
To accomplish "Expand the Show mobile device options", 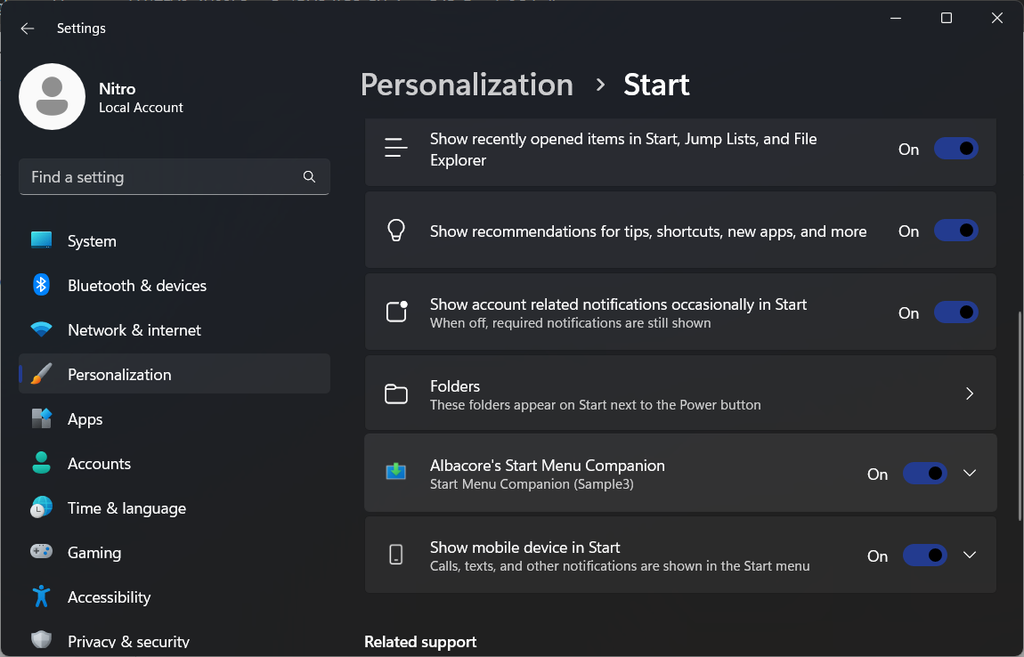I will 968,555.
